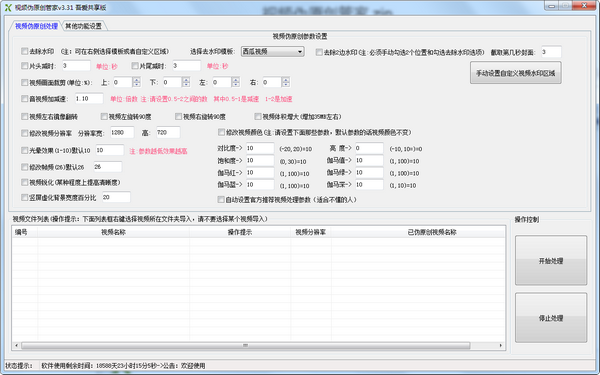Click the 已伪原创视频名称 column header
The width and height of the screenshot is (600, 375).
[418, 232]
